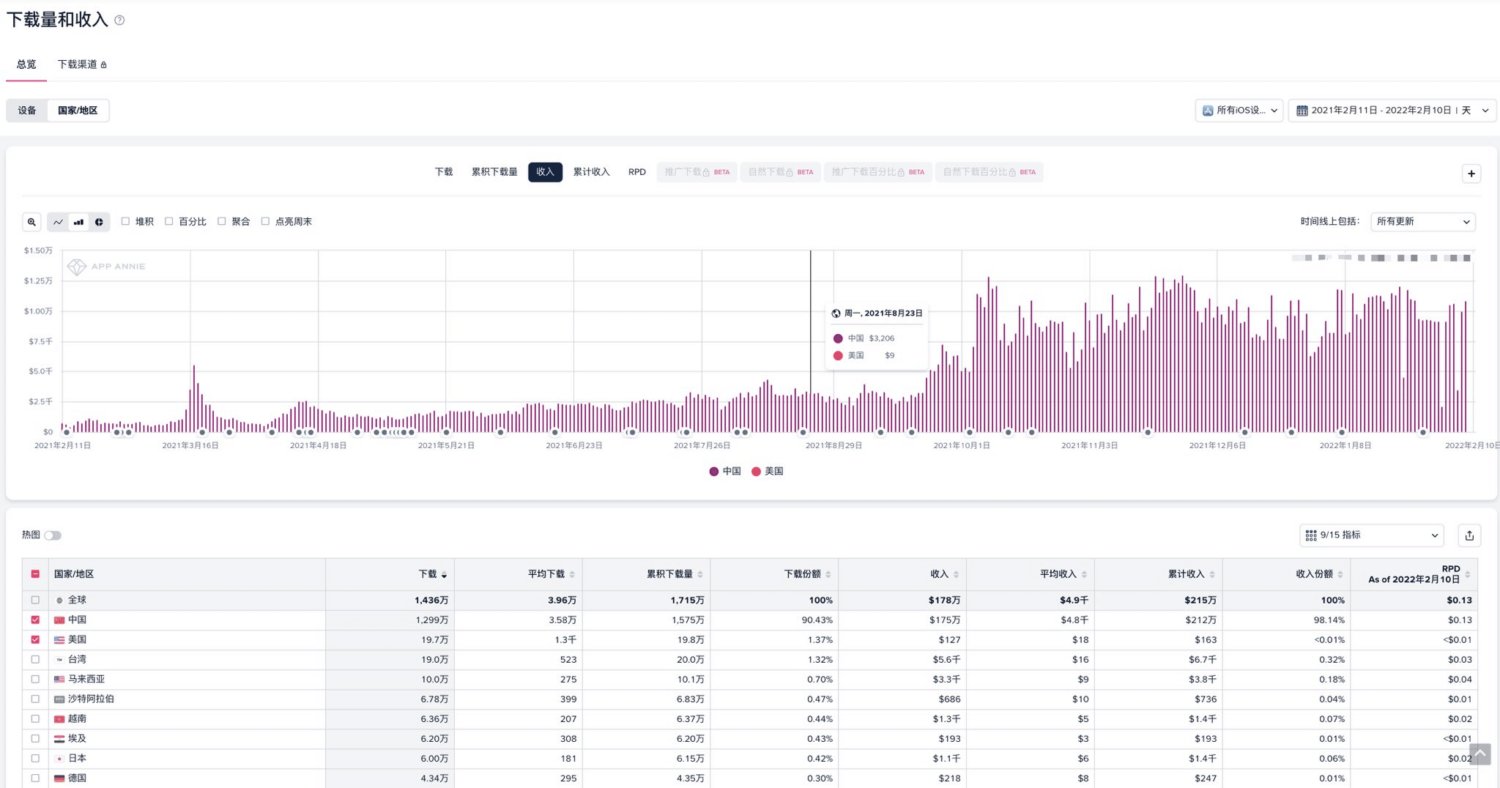Click the 马来西亚 country row
The width and height of the screenshot is (1500, 788).
[750, 679]
